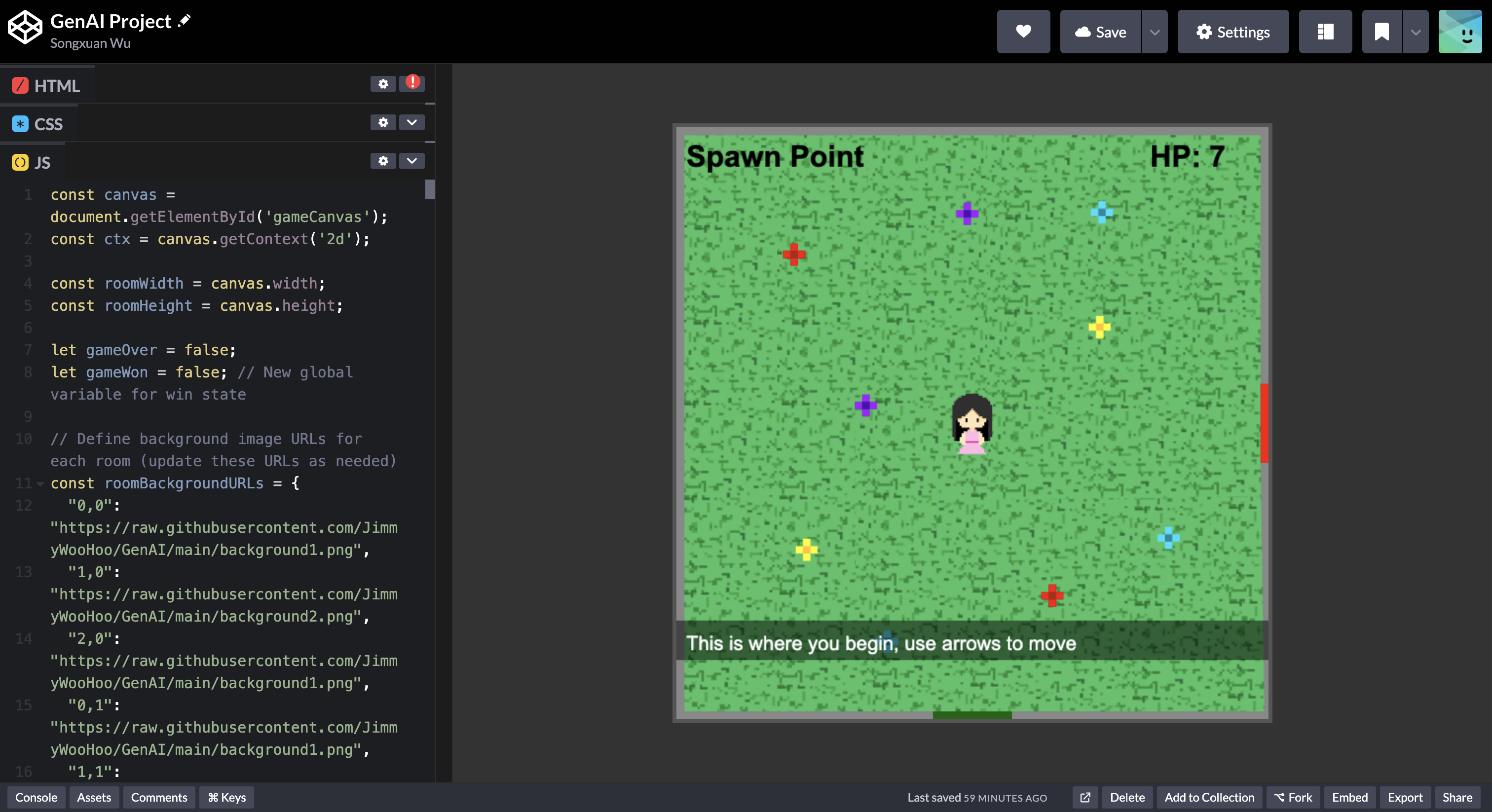Click the Fork button

tap(1293, 798)
